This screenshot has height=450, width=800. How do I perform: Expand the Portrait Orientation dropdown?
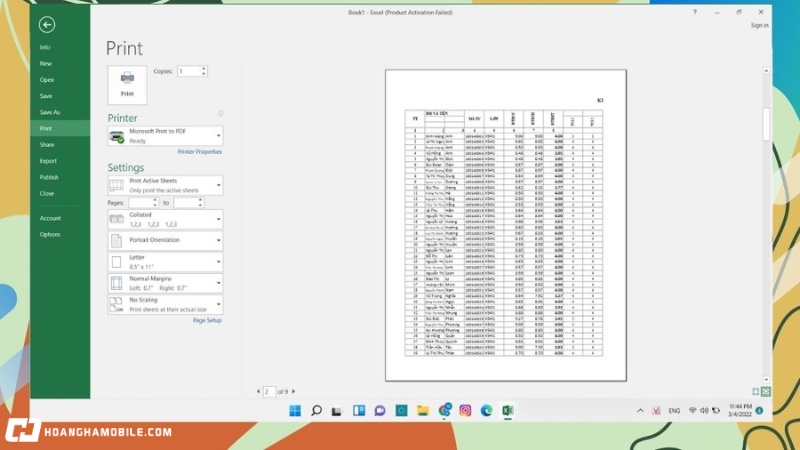point(165,241)
